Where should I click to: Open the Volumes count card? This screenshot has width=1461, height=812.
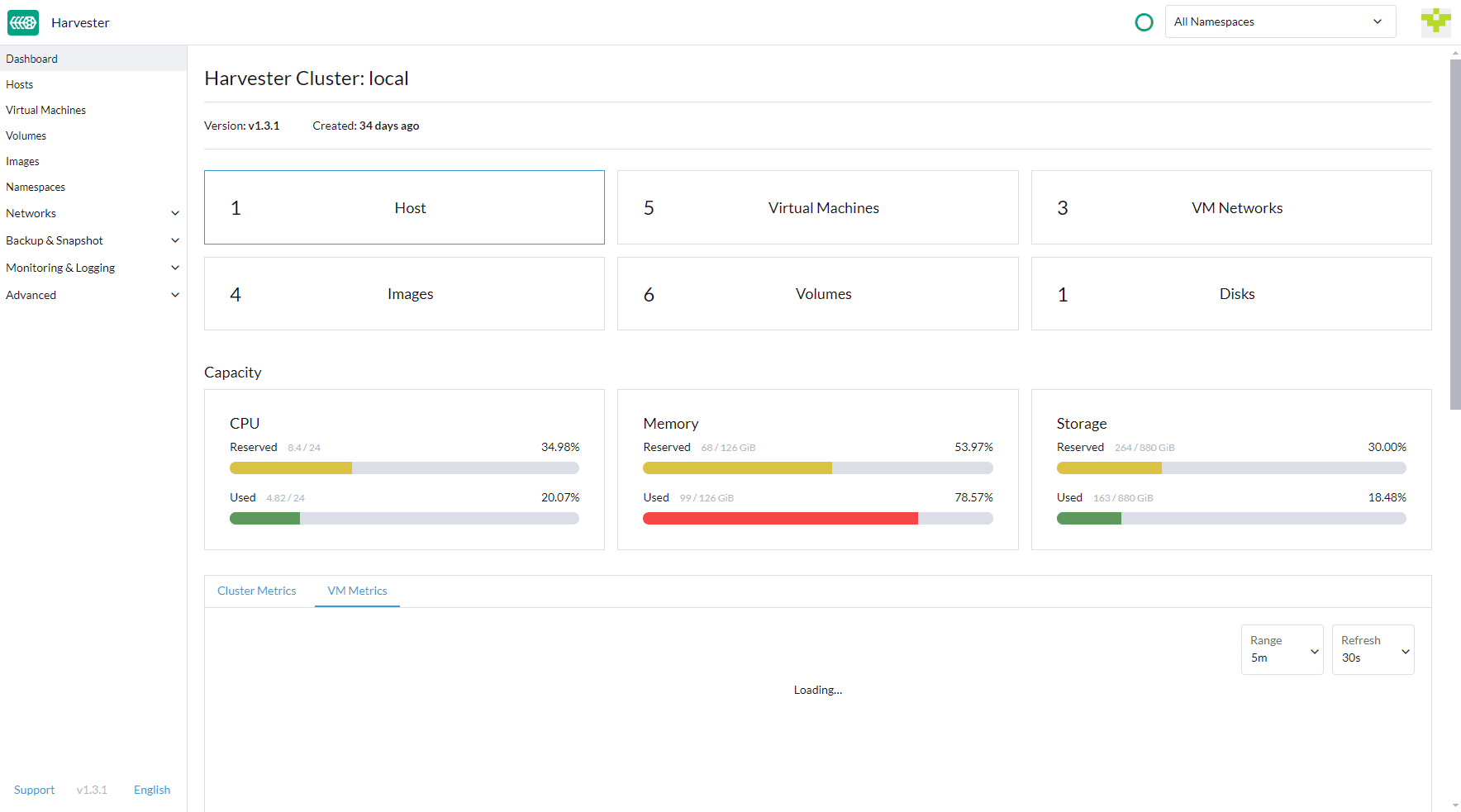(818, 294)
